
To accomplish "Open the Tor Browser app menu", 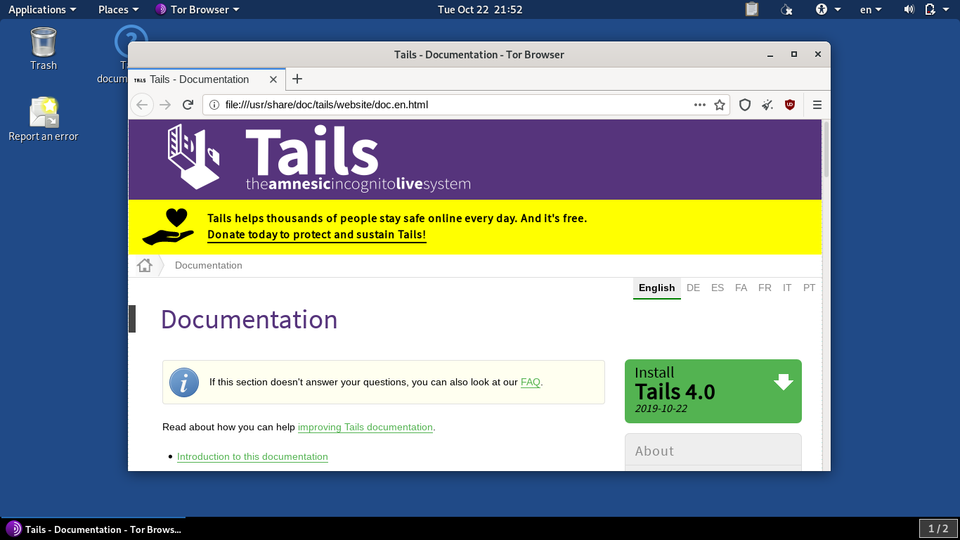I will click(x=197, y=9).
